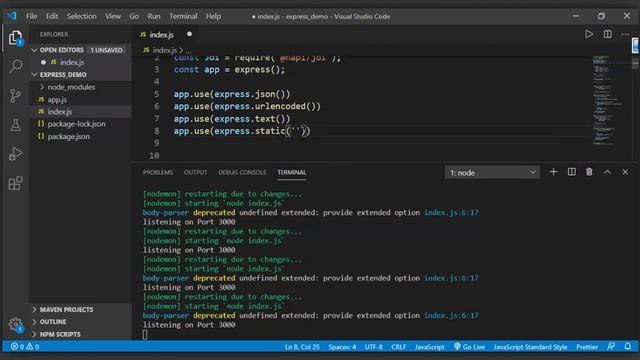Viewport: 640px width, 360px height.
Task: Open package-lock.json file
Action: tap(77, 124)
